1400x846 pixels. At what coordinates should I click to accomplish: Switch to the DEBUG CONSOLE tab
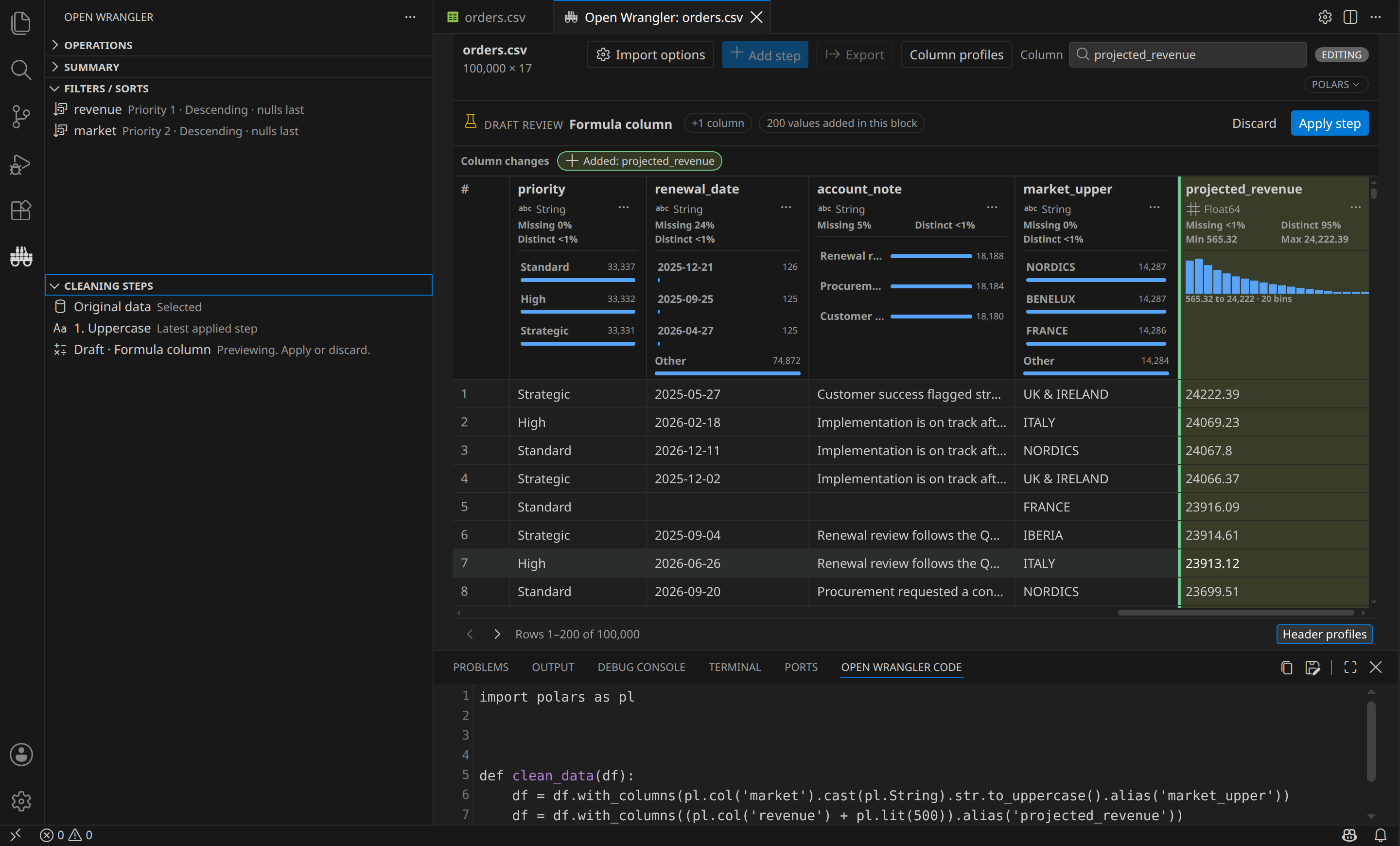click(x=641, y=667)
